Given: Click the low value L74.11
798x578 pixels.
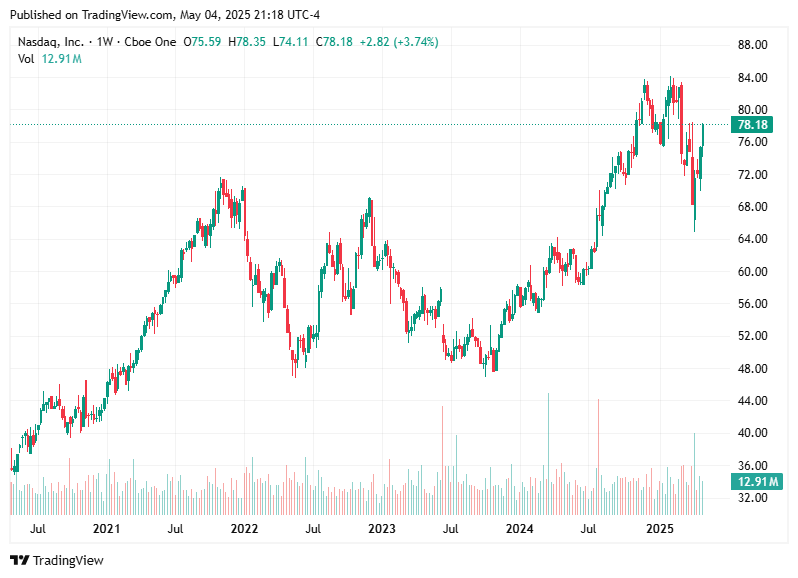Looking at the screenshot, I should click(291, 42).
